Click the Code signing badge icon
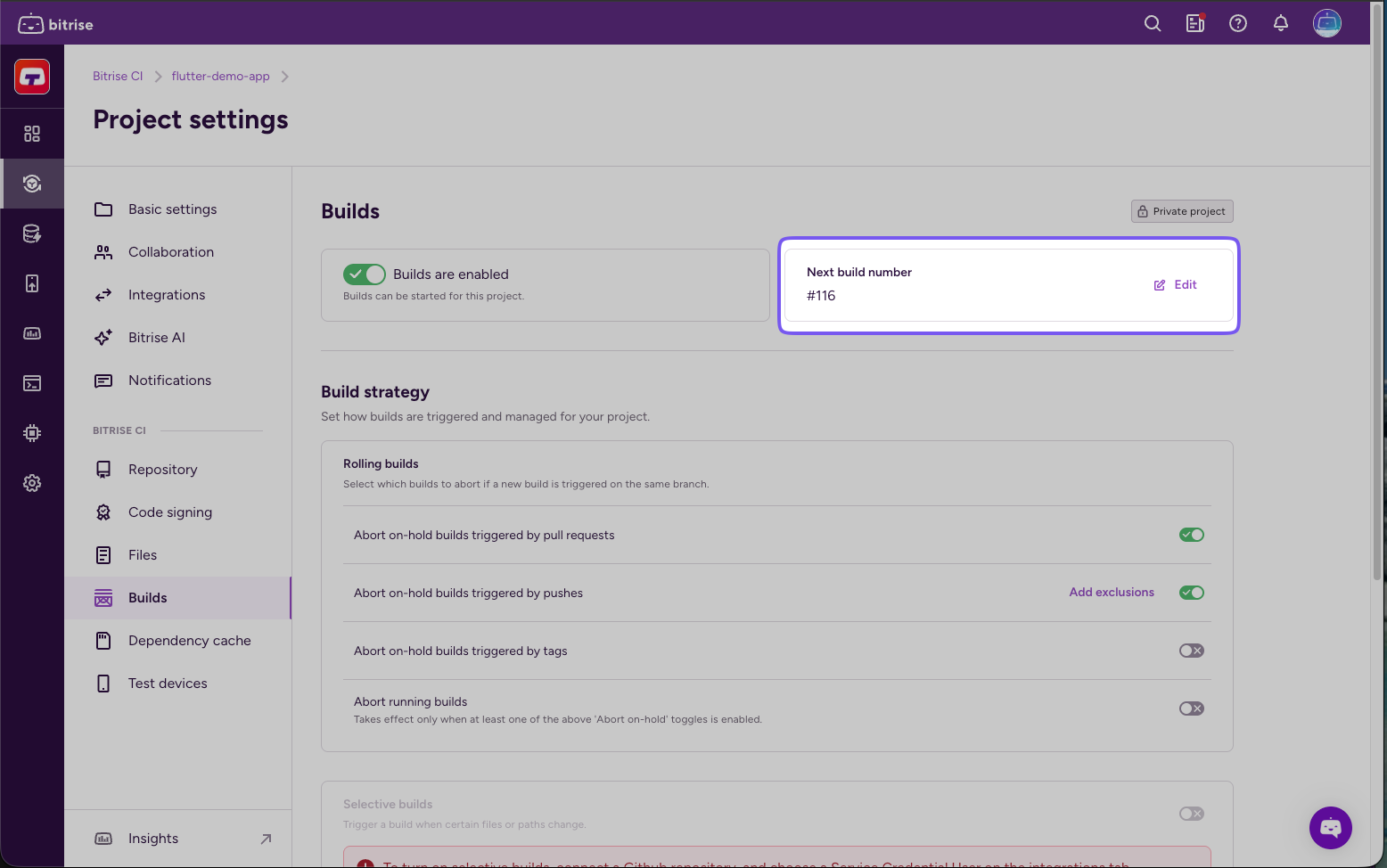 click(x=103, y=512)
